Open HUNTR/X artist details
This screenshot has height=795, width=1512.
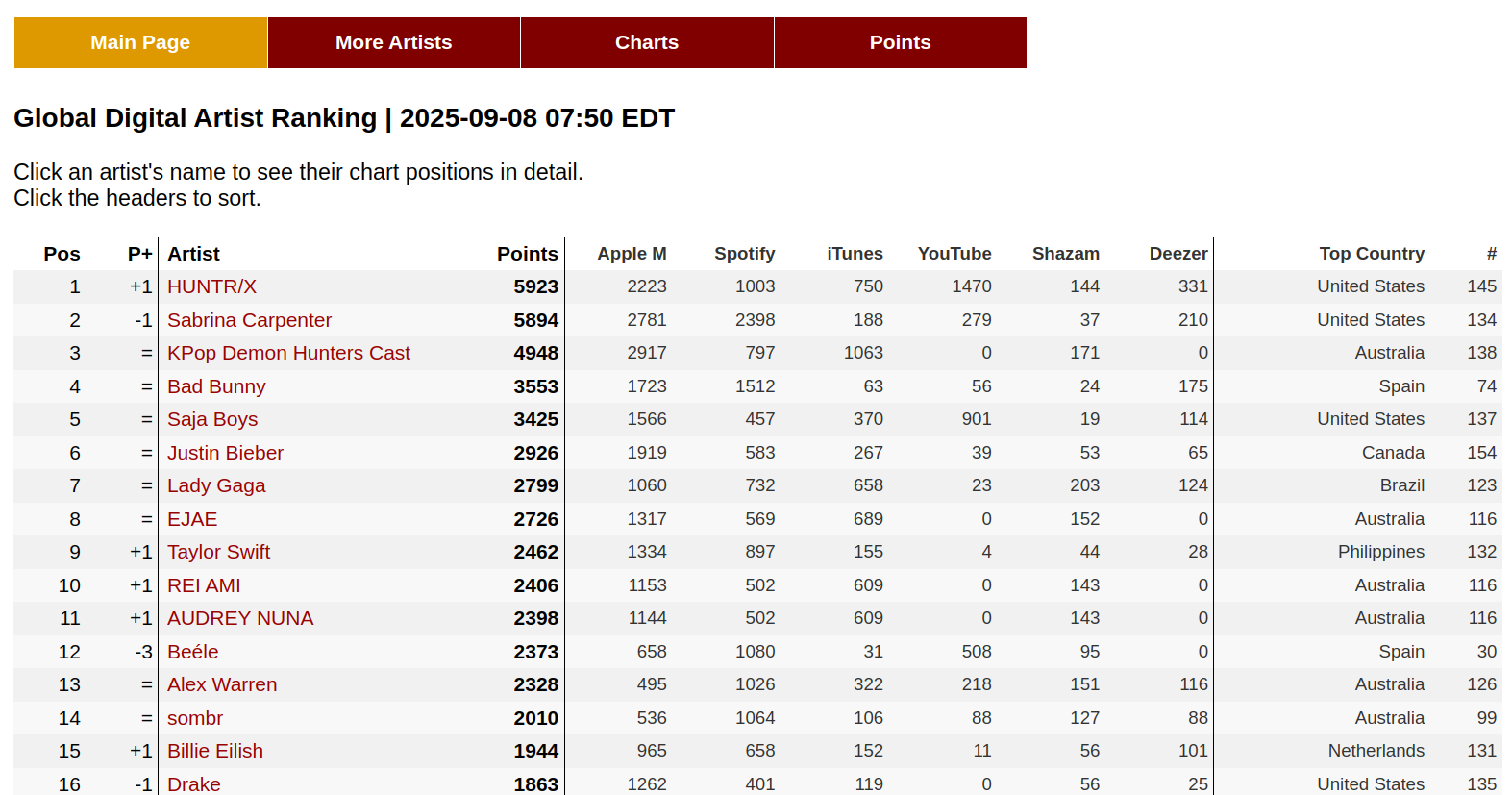coord(211,286)
